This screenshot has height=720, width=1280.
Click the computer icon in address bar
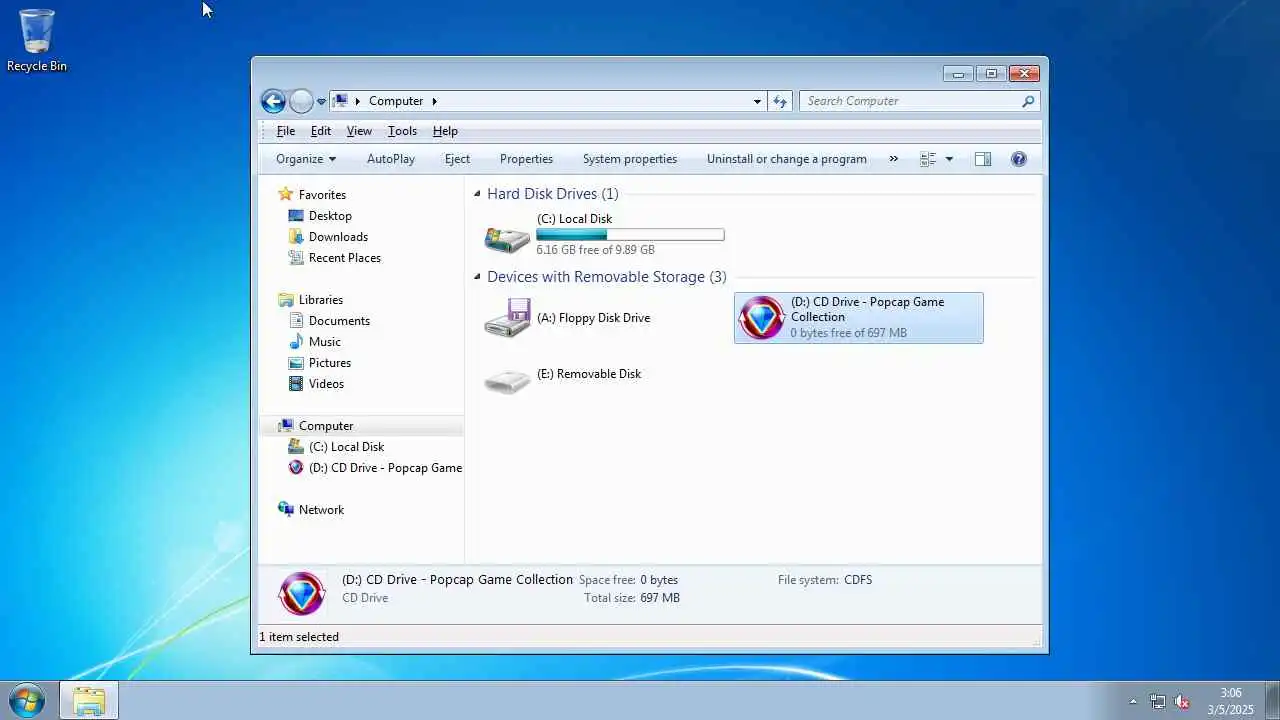pos(340,101)
